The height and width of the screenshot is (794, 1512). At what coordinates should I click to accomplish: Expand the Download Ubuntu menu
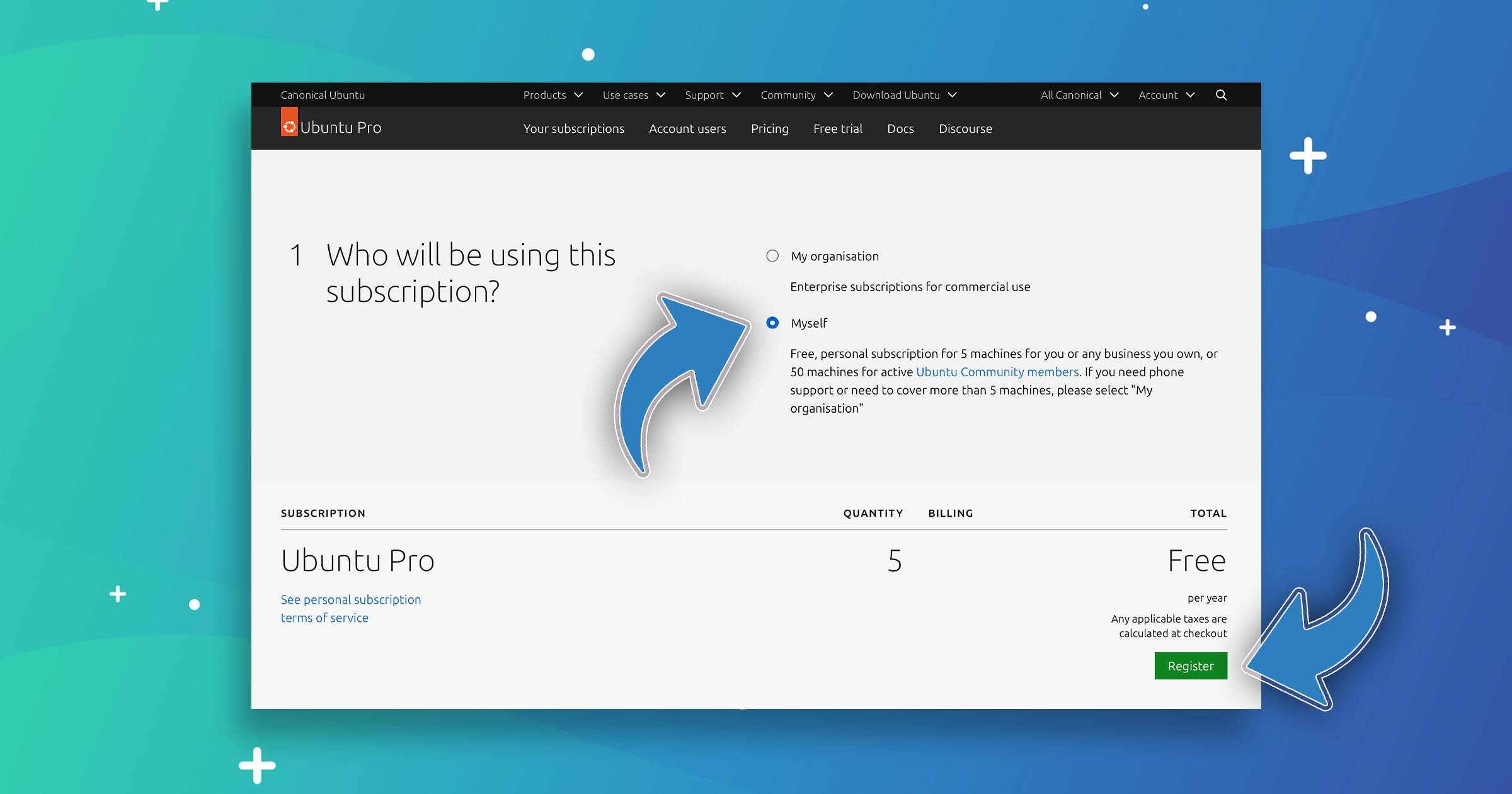point(905,95)
